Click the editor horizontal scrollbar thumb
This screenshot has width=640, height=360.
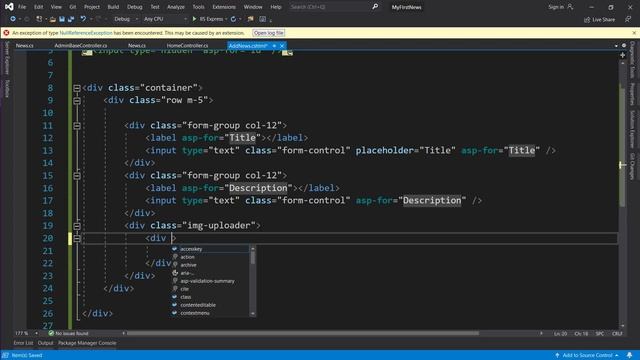(302, 333)
